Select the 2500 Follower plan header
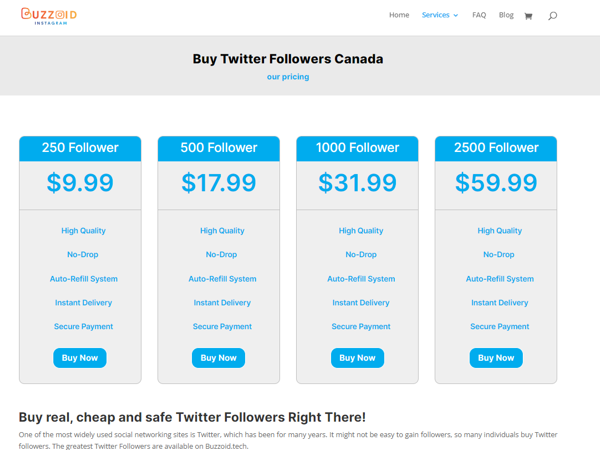 pos(496,148)
